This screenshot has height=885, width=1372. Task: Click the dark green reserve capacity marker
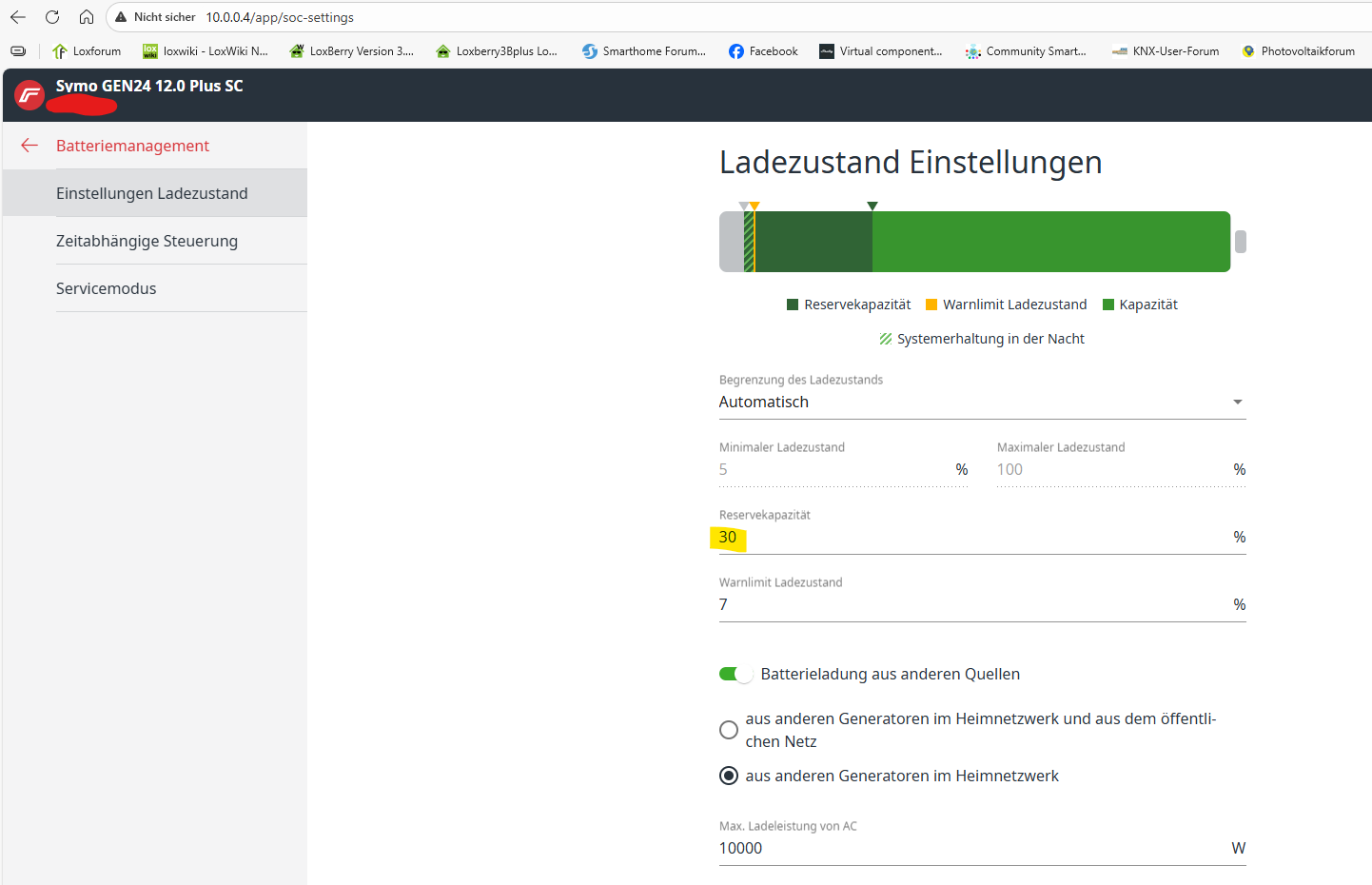point(872,206)
